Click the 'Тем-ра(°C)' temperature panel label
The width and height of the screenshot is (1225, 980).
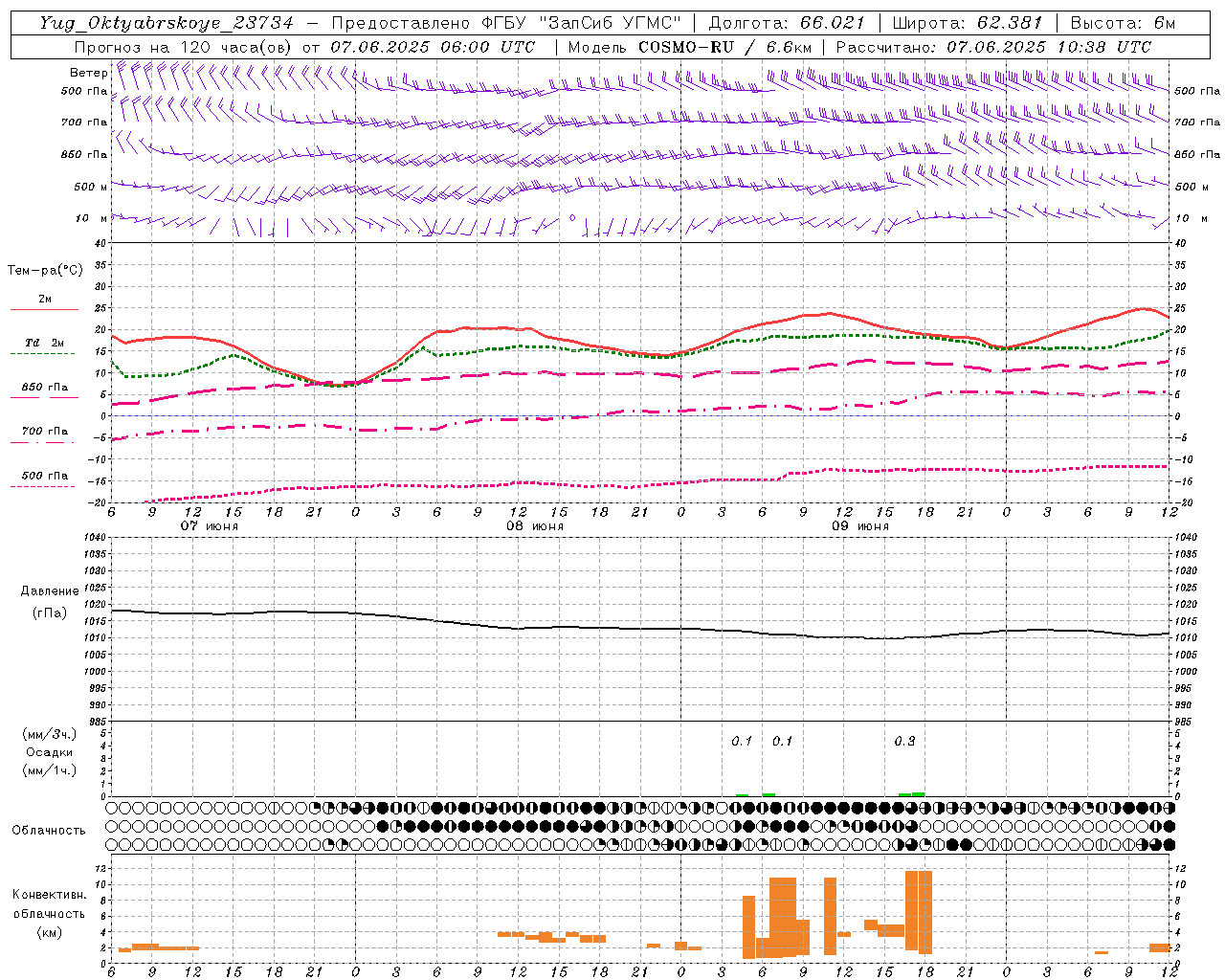pos(45,271)
